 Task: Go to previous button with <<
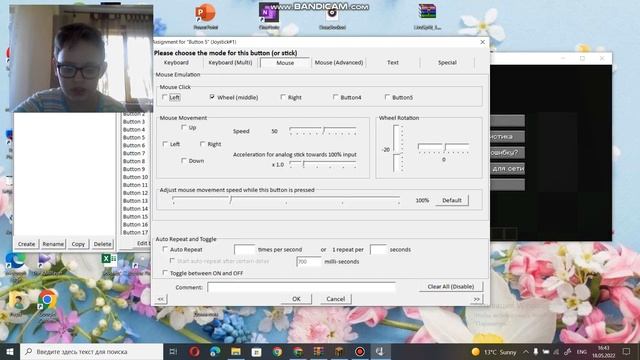pyautogui.click(x=160, y=299)
